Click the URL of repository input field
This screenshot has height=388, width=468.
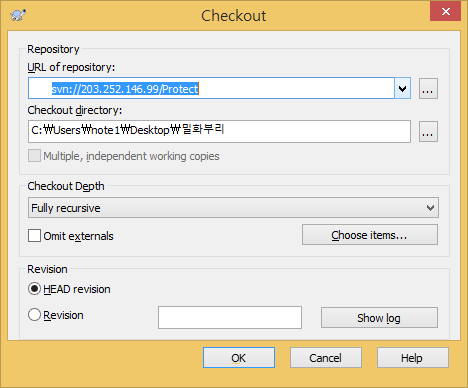pyautogui.click(x=211, y=88)
